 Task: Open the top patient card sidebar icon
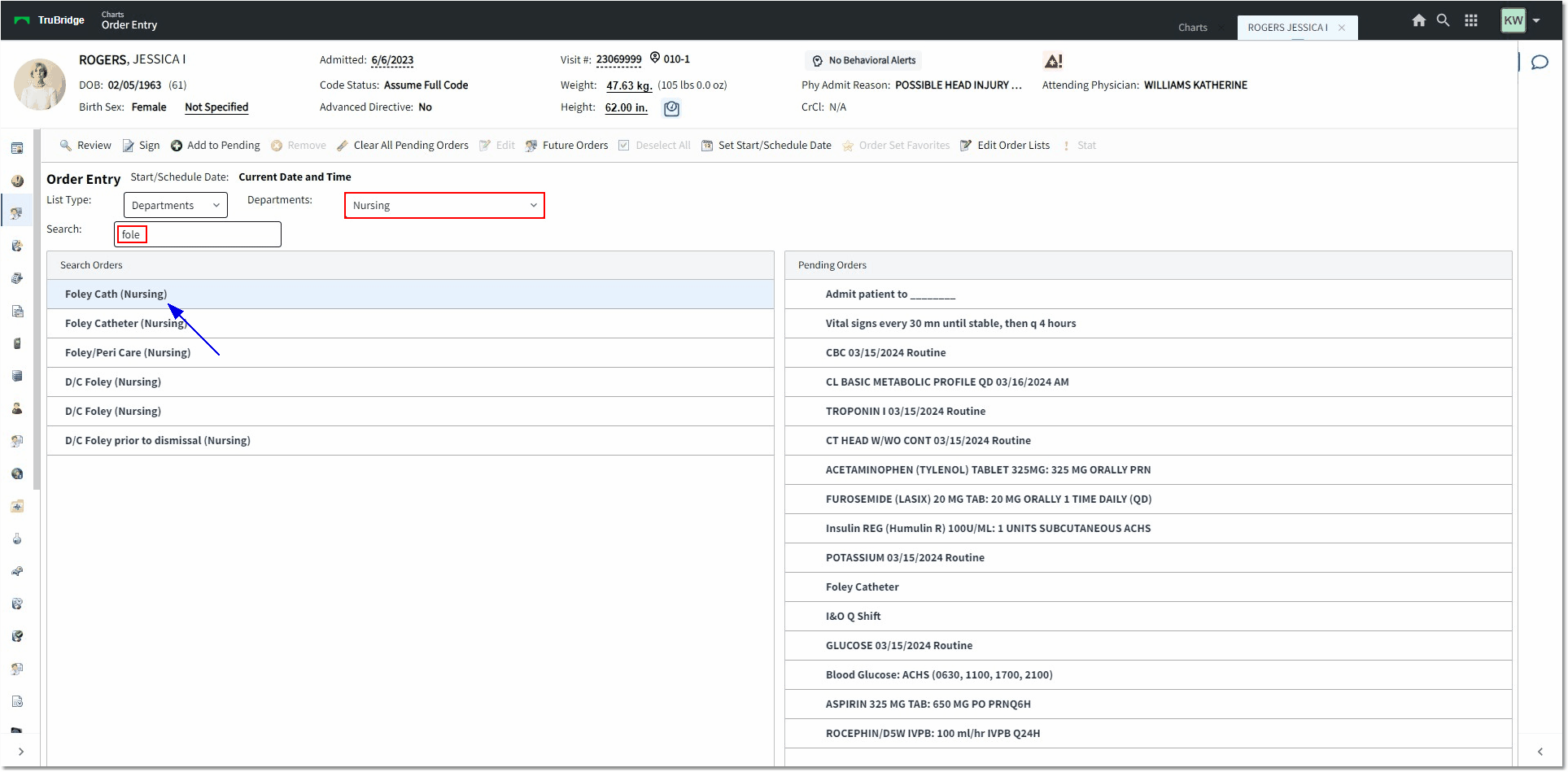click(17, 148)
